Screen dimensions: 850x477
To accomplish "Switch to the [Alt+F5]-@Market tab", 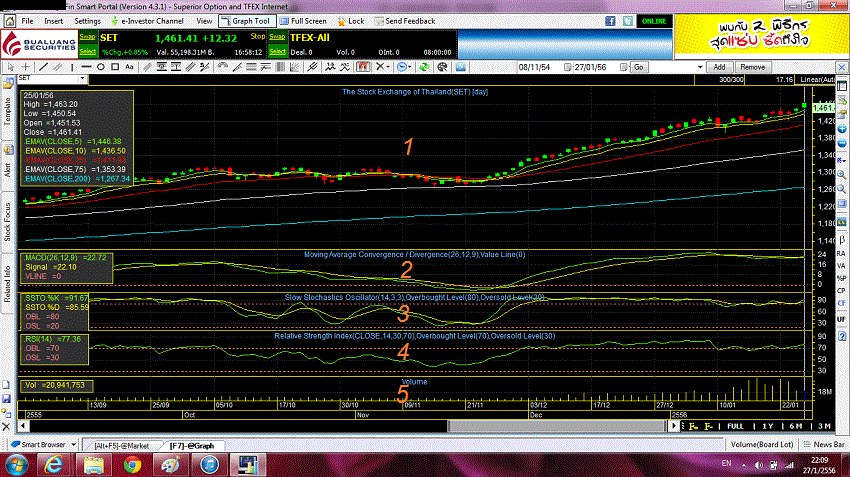I will pos(121,446).
